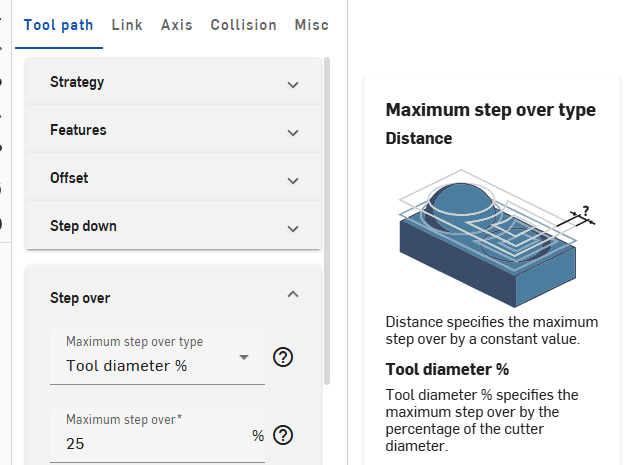Click the dropdown arrow beside Tool diameter %

[x=244, y=357]
